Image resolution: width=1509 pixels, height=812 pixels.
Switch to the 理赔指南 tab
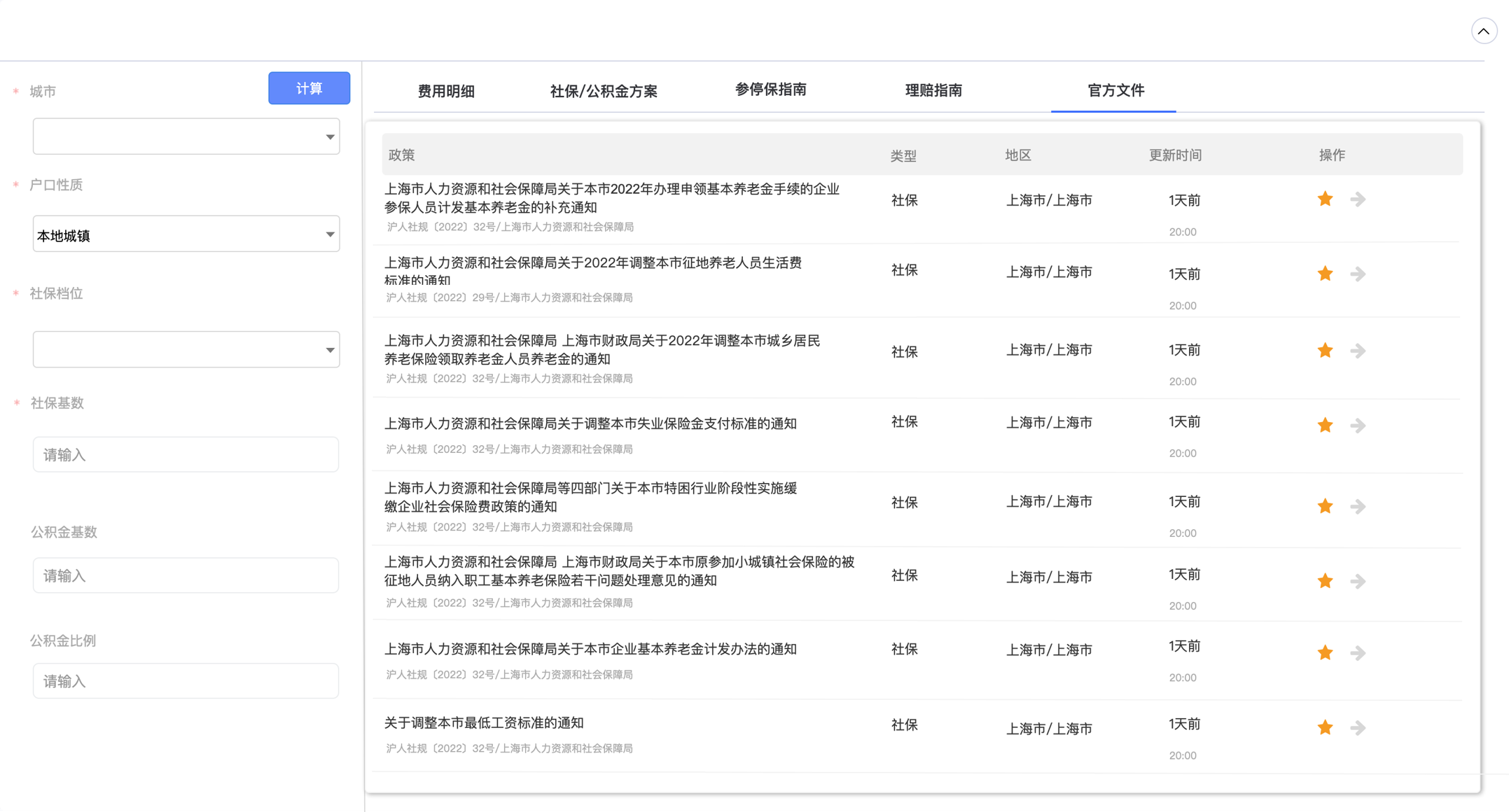pyautogui.click(x=933, y=90)
